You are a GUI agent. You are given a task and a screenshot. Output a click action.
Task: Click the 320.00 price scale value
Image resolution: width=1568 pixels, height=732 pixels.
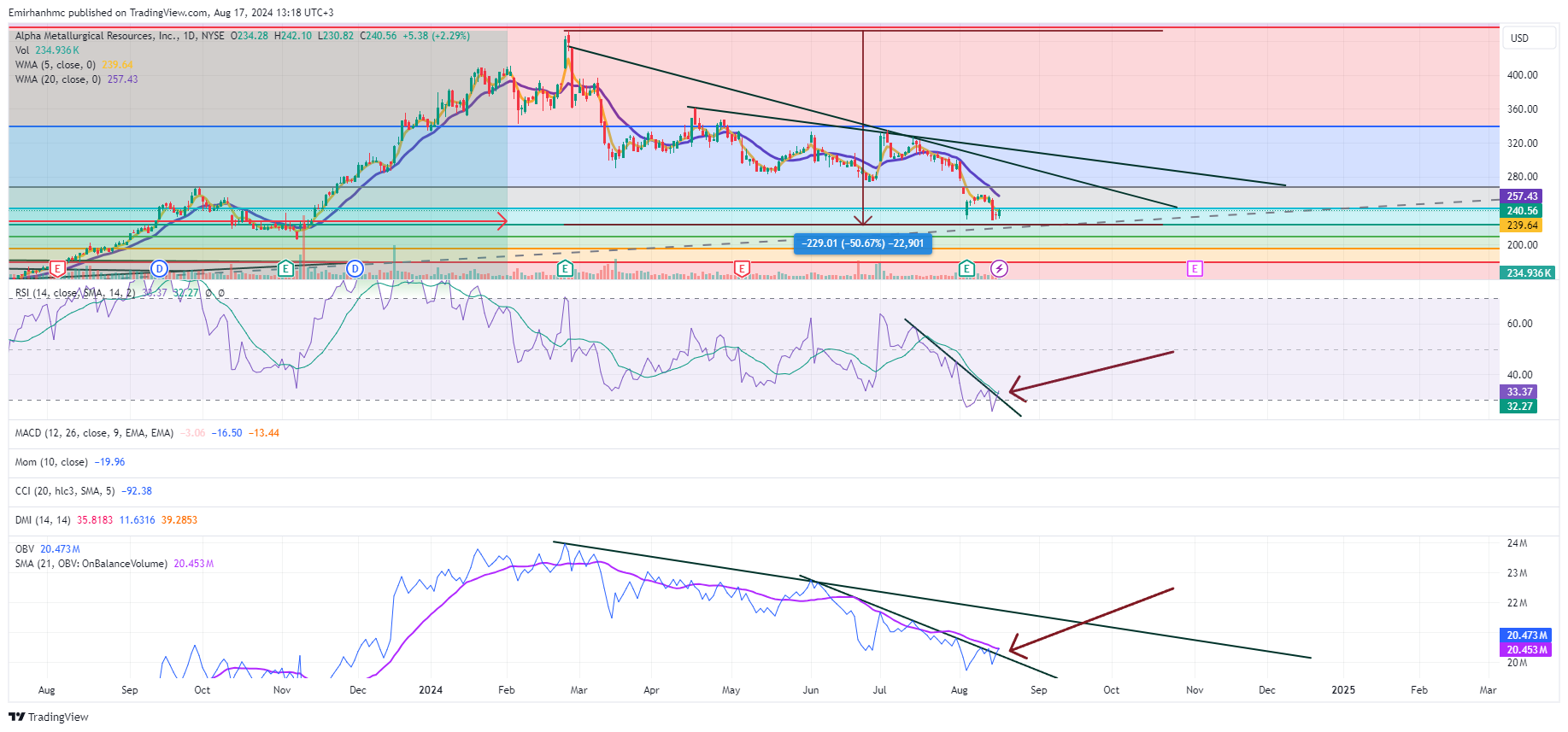coord(1522,143)
